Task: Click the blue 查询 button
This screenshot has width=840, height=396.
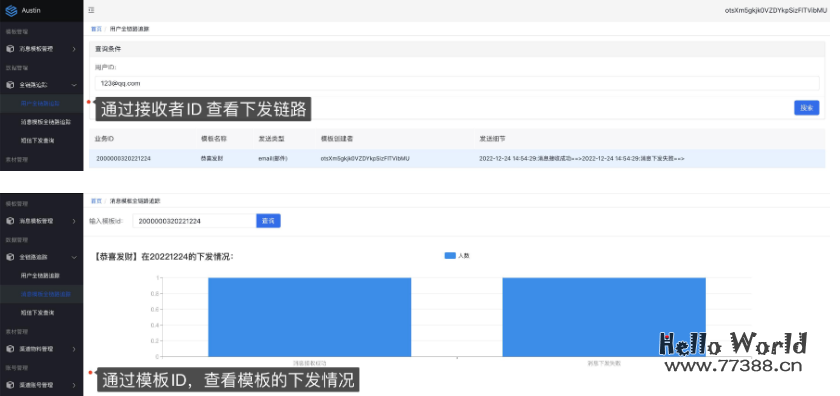Action: coord(268,221)
